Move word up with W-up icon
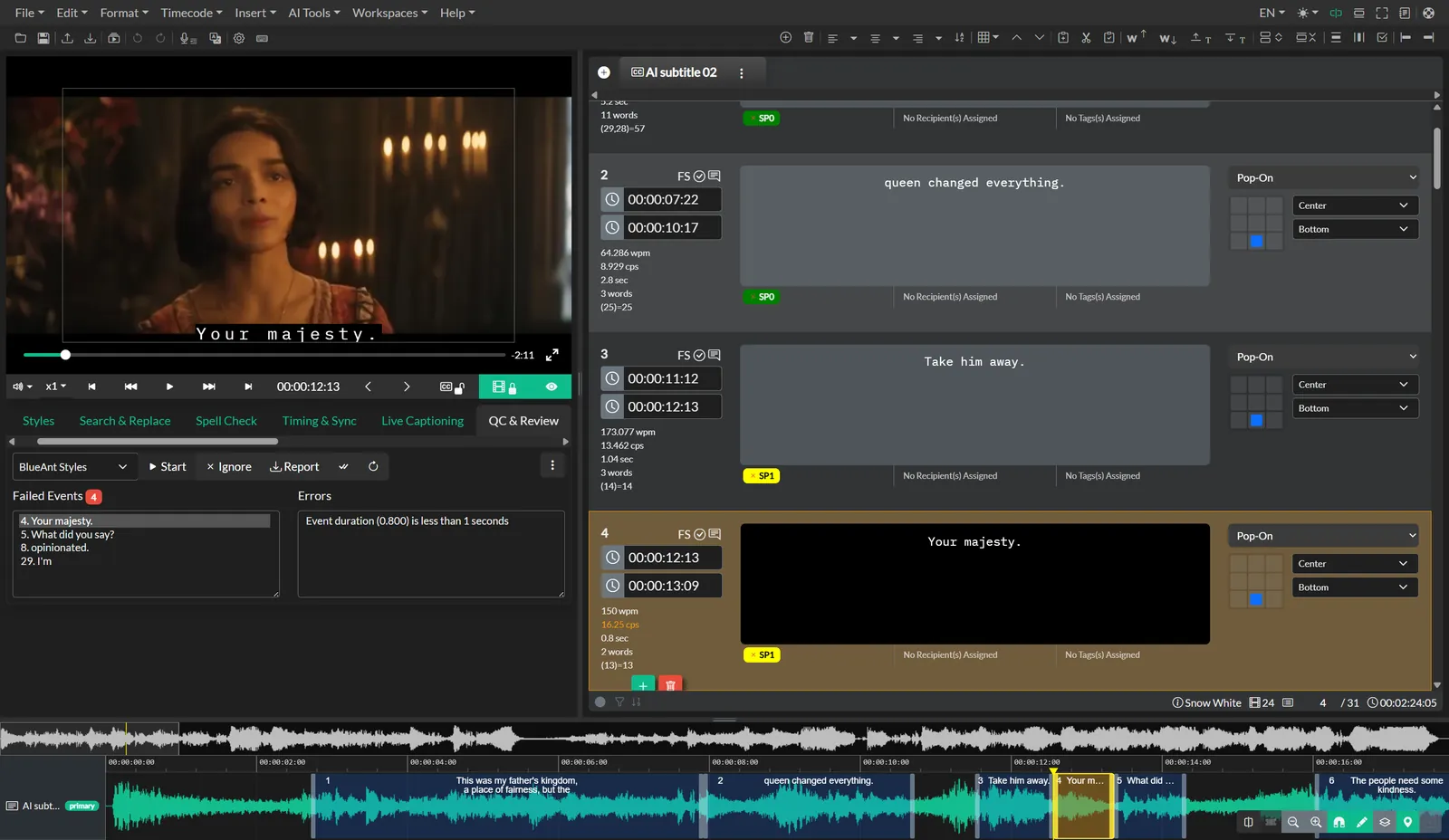 click(1136, 37)
